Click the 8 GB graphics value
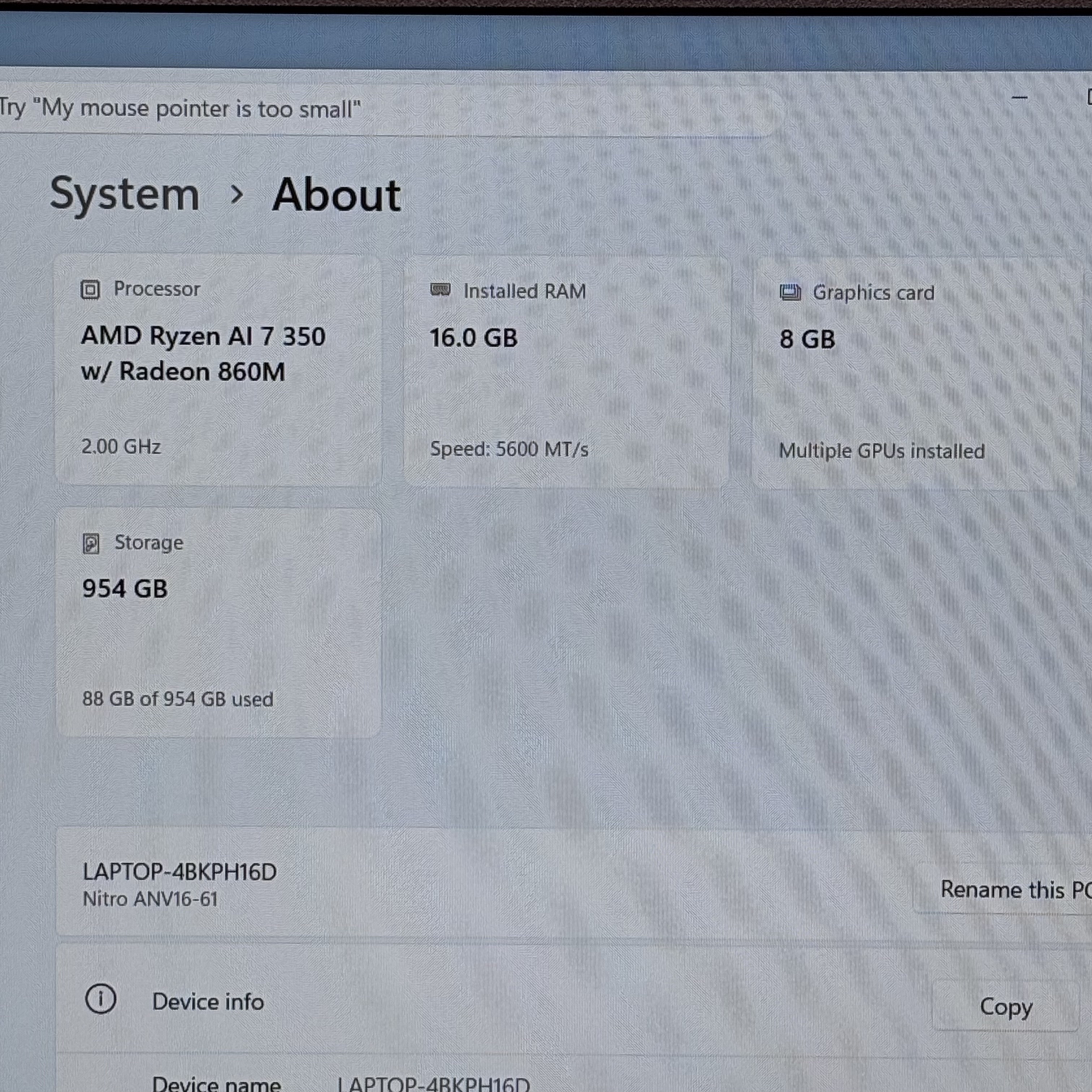This screenshot has width=1092, height=1092. click(x=807, y=339)
